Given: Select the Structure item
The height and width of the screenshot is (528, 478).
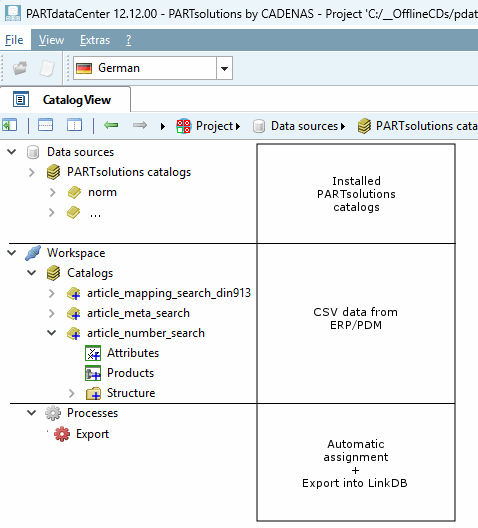Looking at the screenshot, I should pos(131,393).
